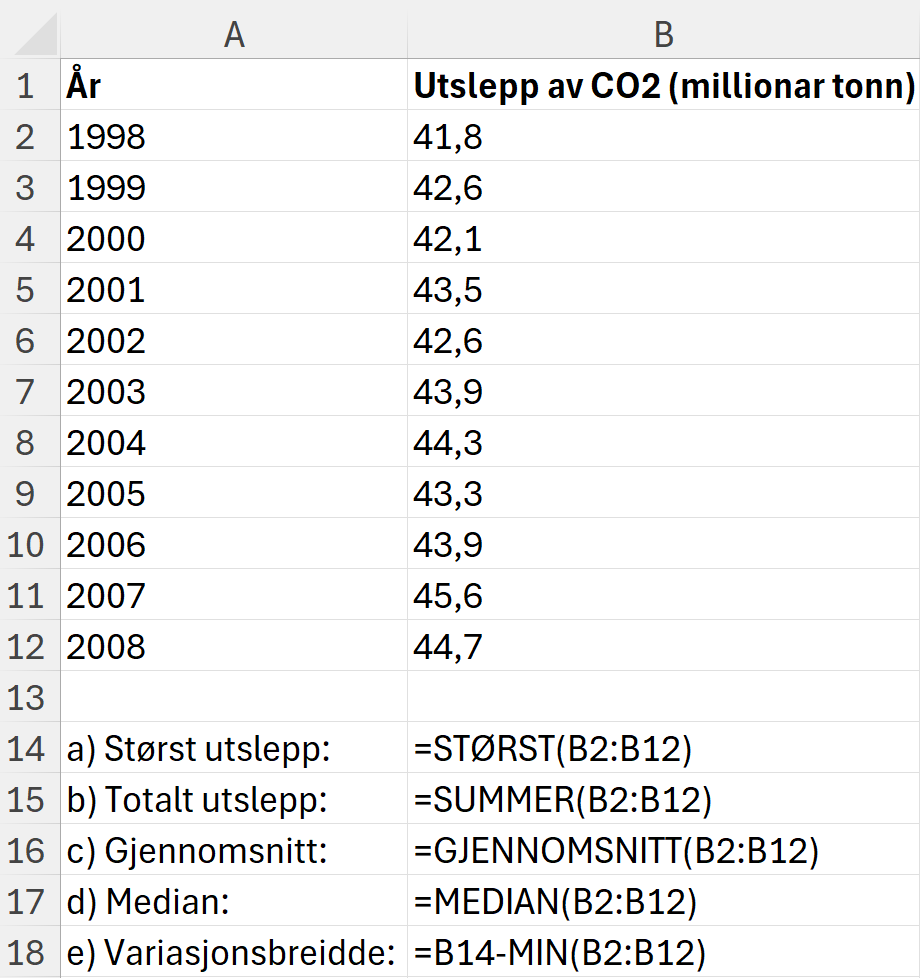Select the =GJENNOMSNITT(B2:B12) formula cell
This screenshot has height=978, width=920.
[663, 851]
